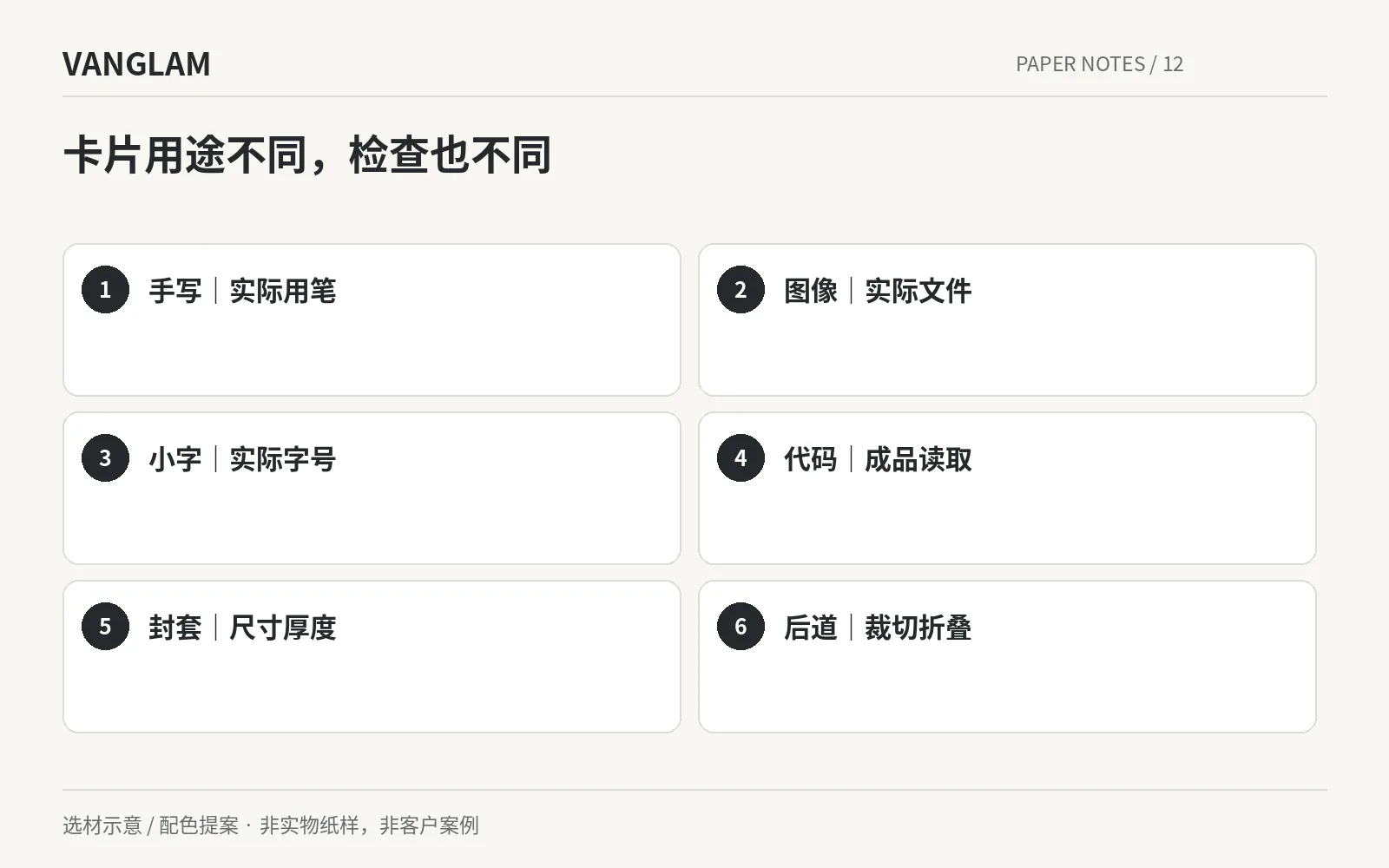Click the number 4 badge for 代码
Image resolution: width=1389 pixels, height=868 pixels.
tap(741, 458)
